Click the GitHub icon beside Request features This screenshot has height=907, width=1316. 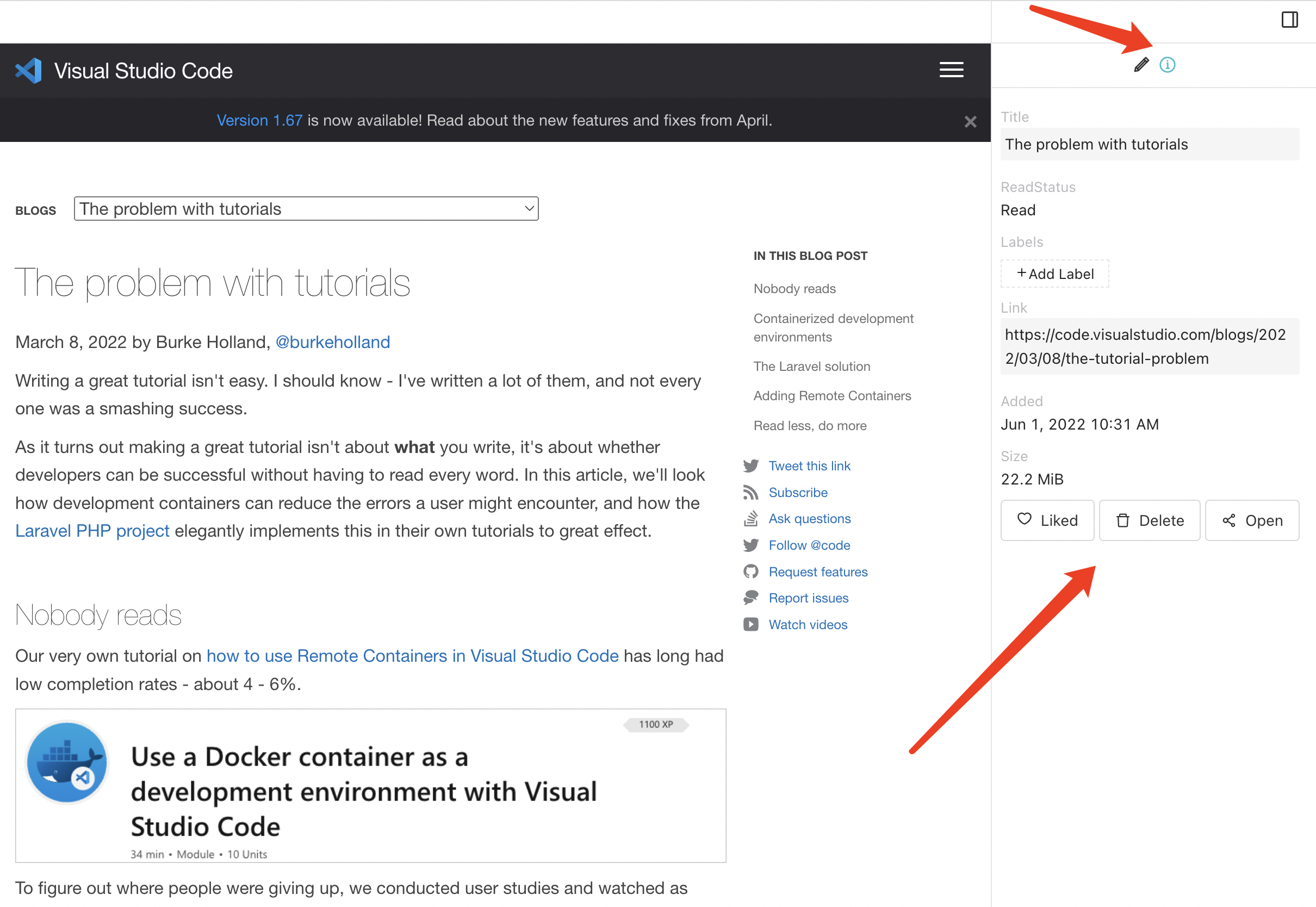[750, 571]
